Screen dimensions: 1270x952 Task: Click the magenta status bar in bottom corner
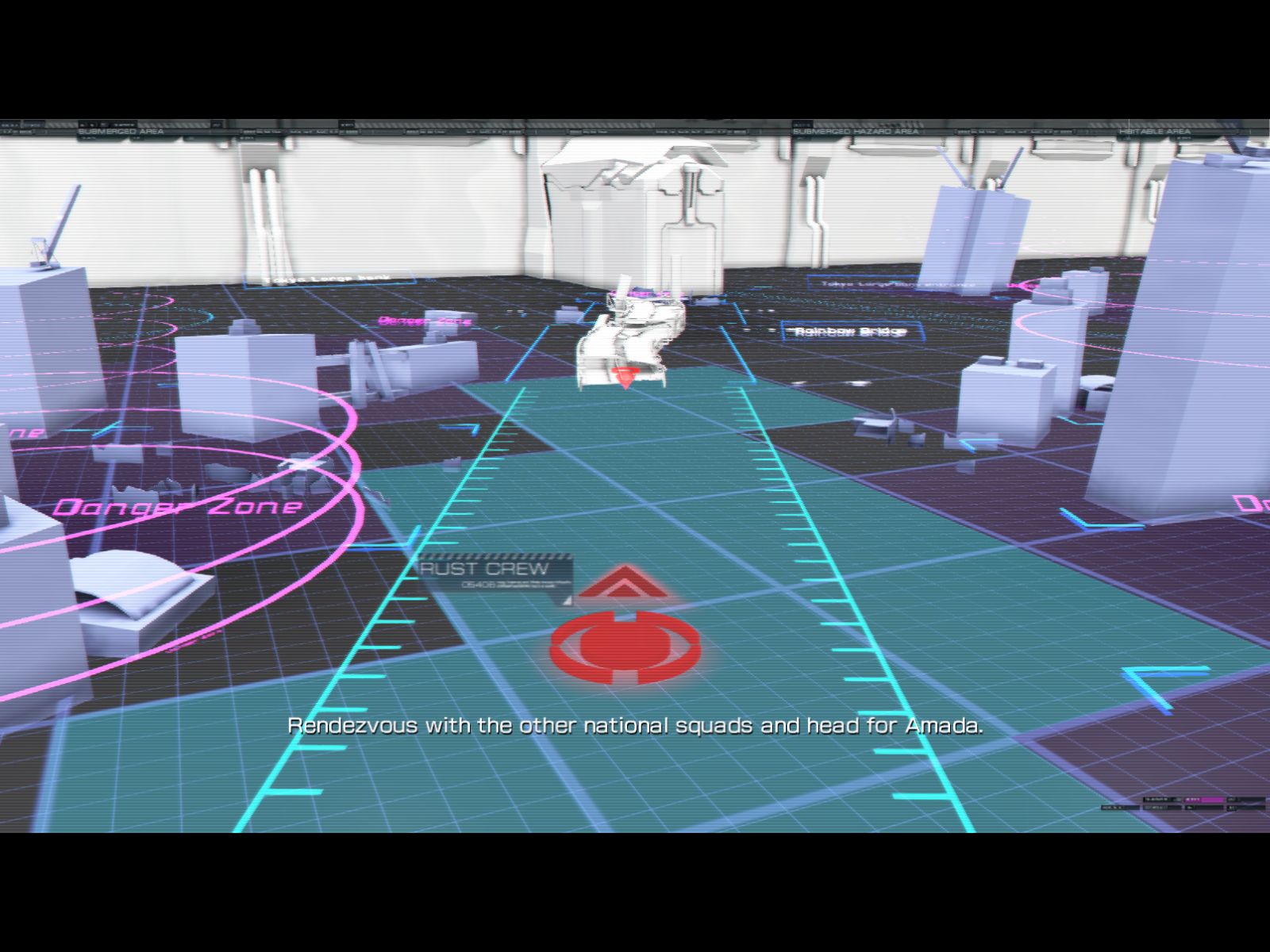(1211, 800)
